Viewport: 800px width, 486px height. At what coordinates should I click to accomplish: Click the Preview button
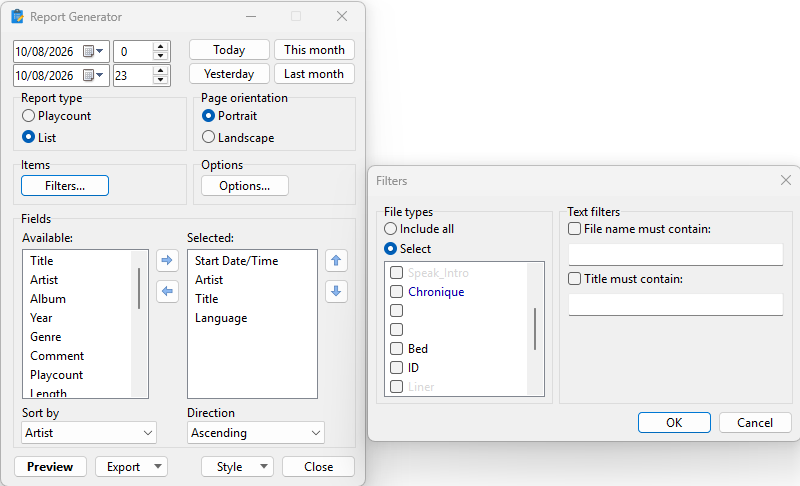click(x=50, y=467)
